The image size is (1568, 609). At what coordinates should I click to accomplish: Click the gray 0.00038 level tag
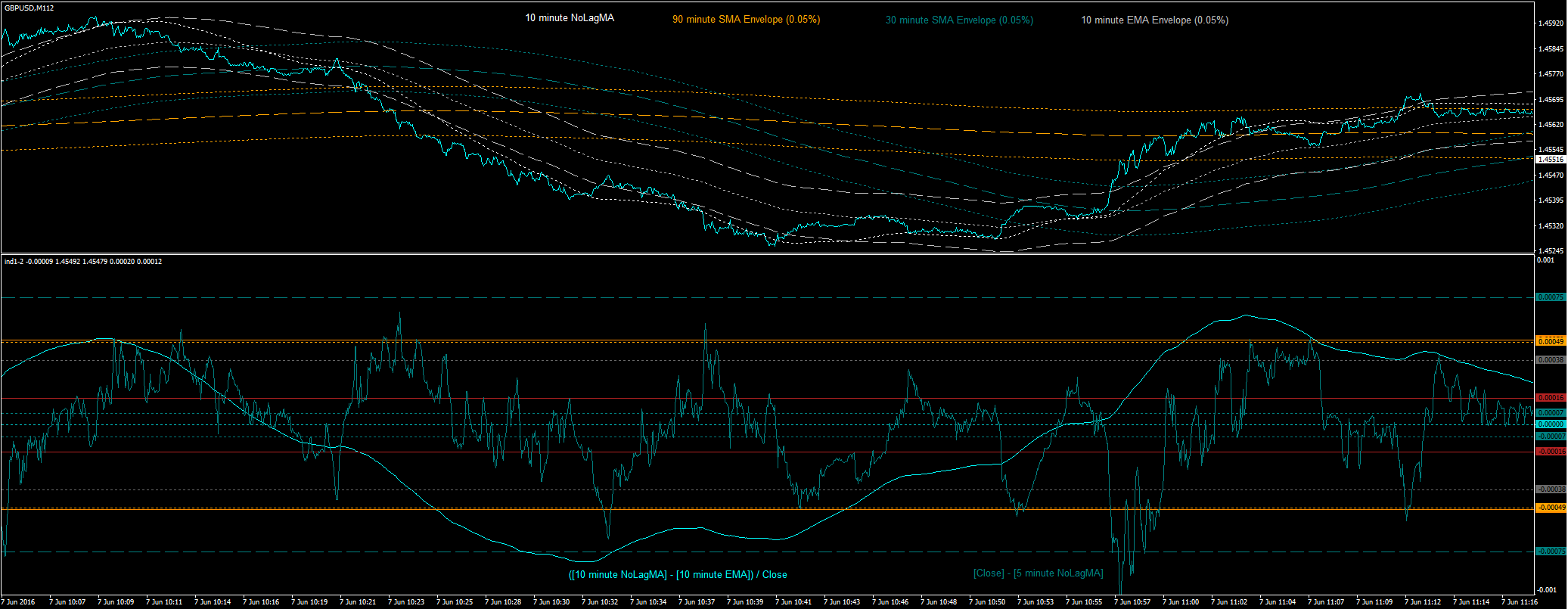[x=1551, y=360]
